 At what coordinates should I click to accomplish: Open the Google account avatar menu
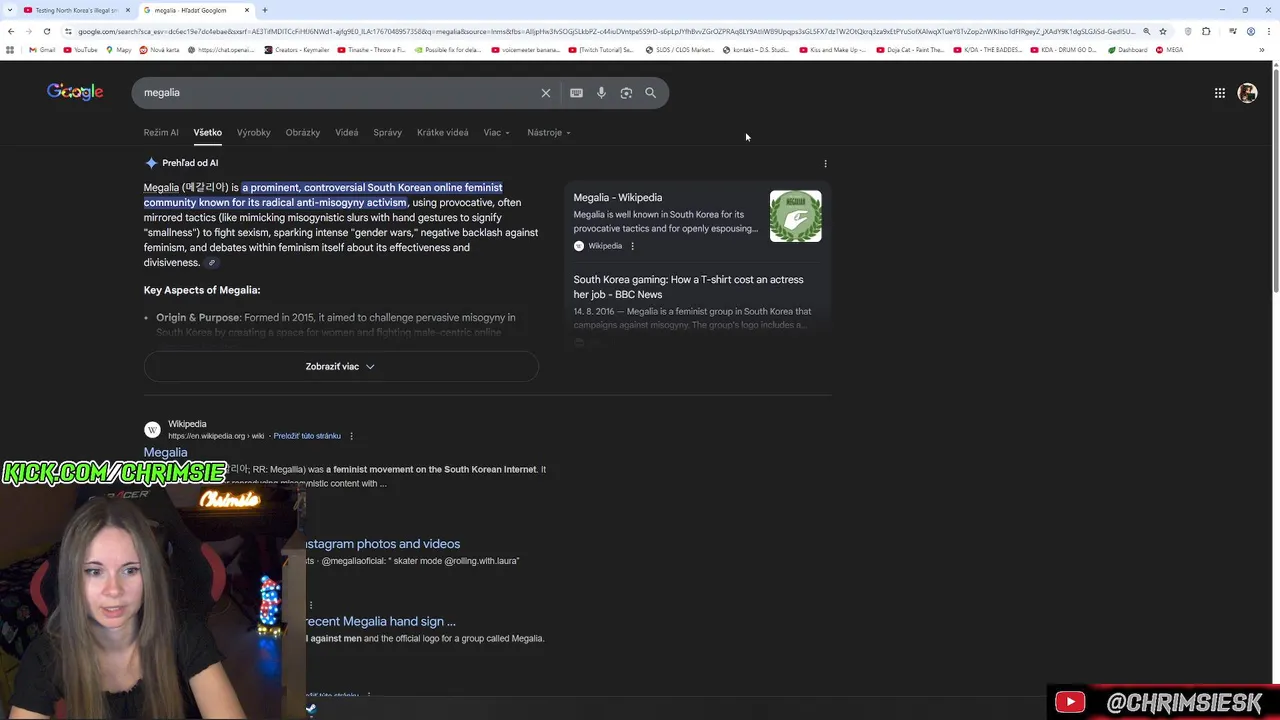(x=1247, y=93)
